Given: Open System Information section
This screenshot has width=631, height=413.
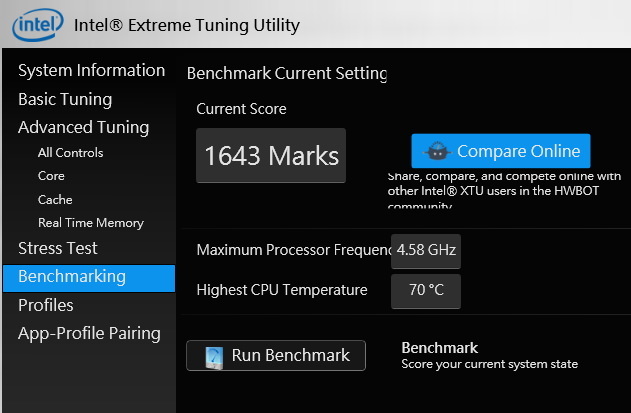Looking at the screenshot, I should pyautogui.click(x=91, y=70).
